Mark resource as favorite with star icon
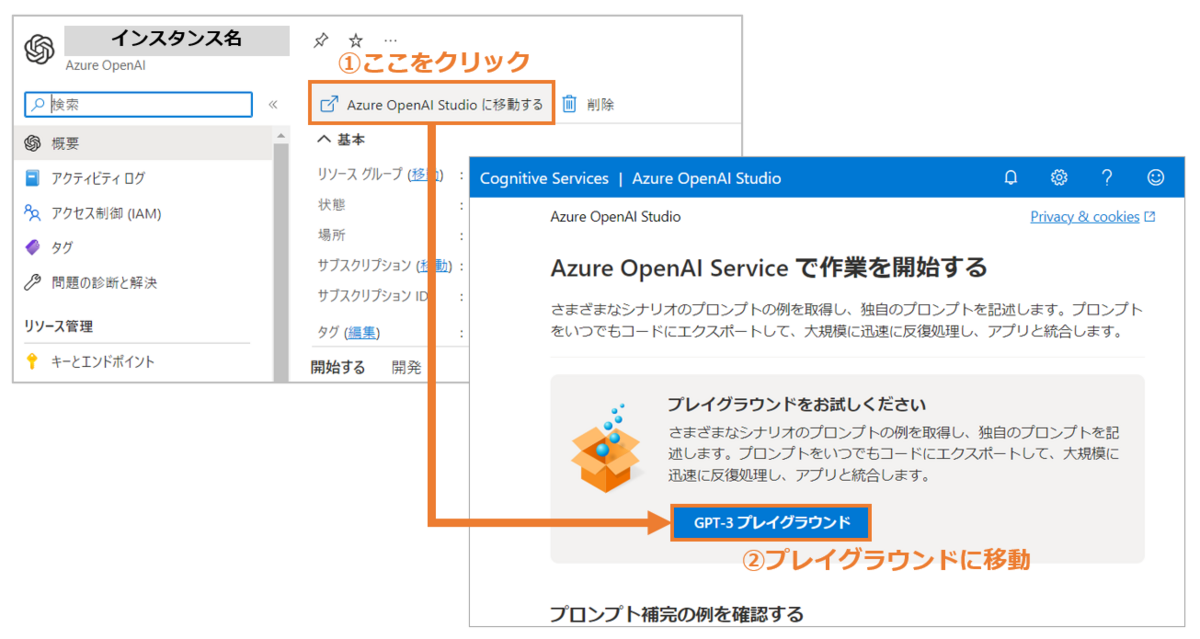The width and height of the screenshot is (1200, 639). [x=355, y=40]
